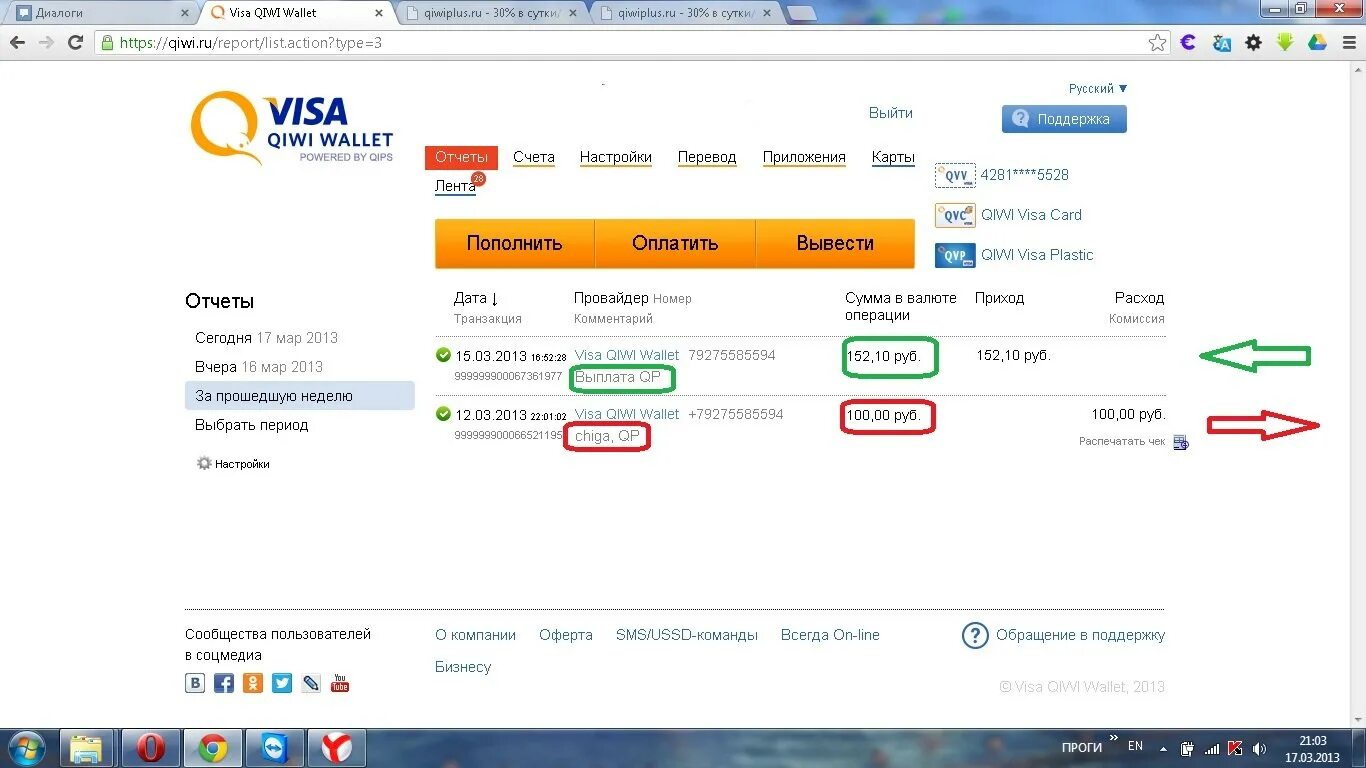
Task: Click the Вывести button
Action: [835, 243]
